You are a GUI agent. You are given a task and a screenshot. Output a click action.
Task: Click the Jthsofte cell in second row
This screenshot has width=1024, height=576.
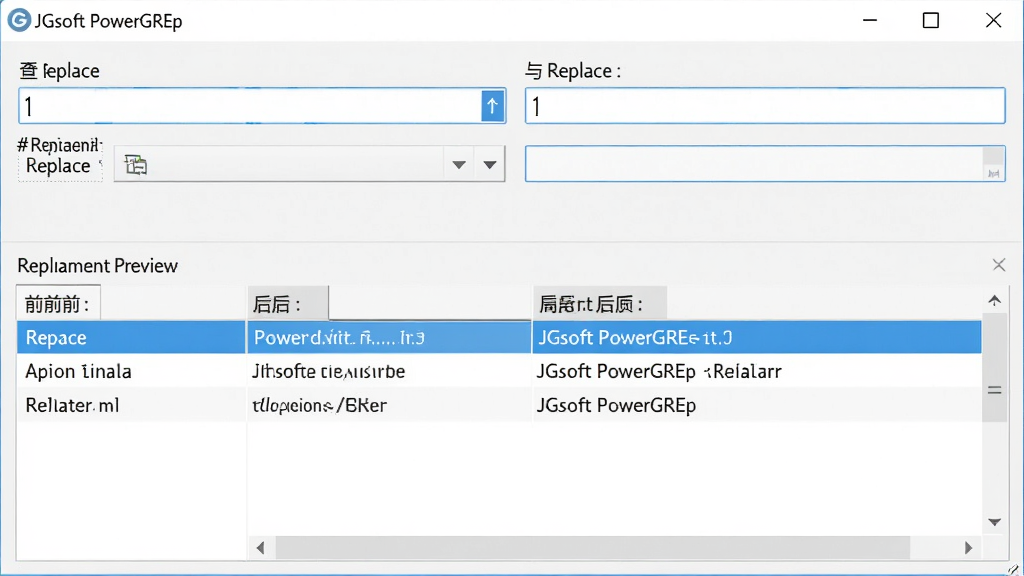[x=389, y=371]
